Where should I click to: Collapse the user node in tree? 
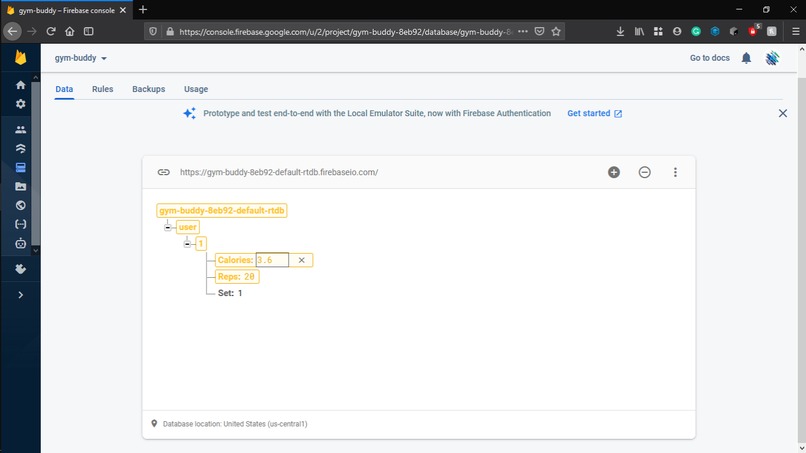point(168,227)
